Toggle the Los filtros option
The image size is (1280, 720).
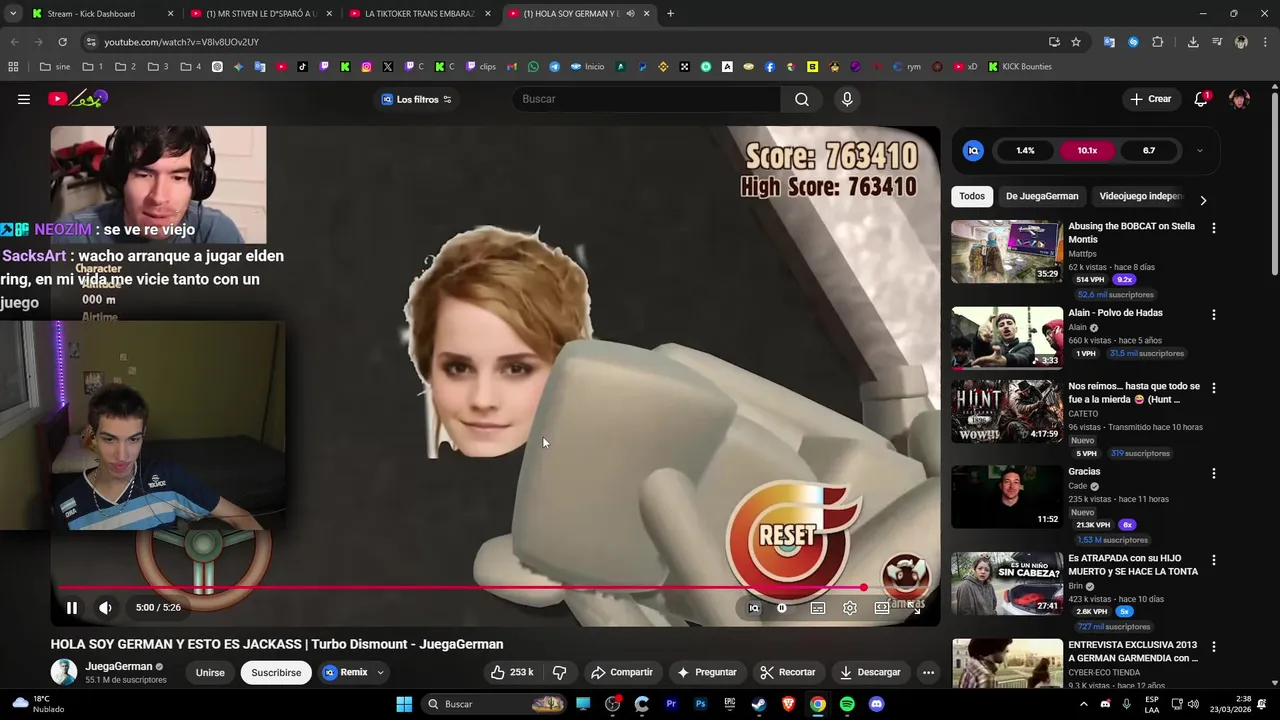coord(417,99)
